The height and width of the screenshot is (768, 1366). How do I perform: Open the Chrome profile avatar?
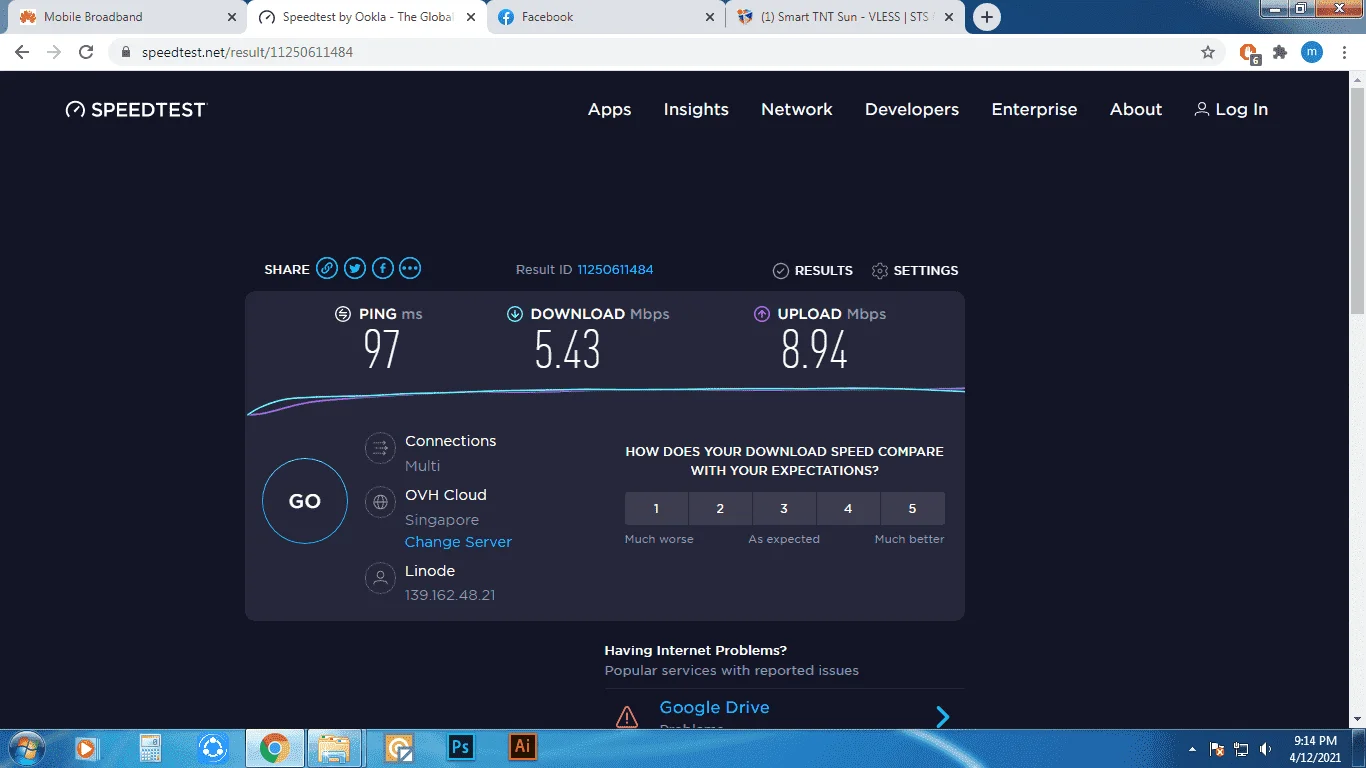coord(1312,52)
